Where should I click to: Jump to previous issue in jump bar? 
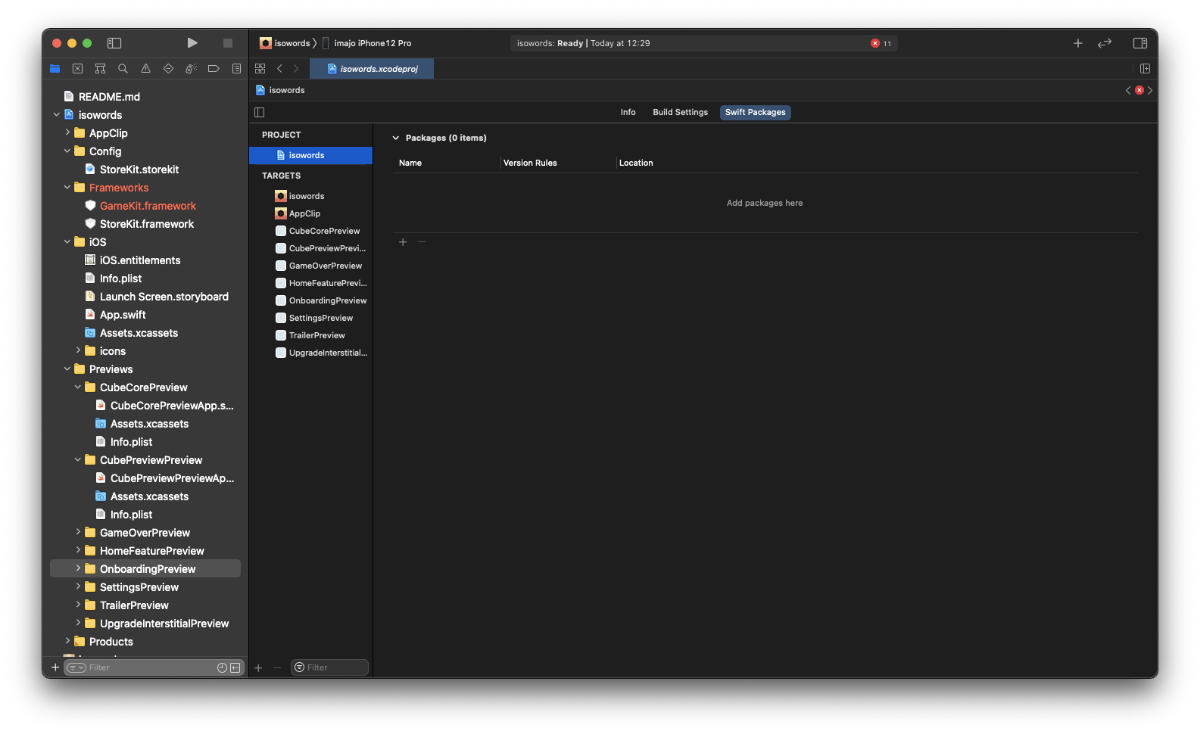click(x=1128, y=90)
